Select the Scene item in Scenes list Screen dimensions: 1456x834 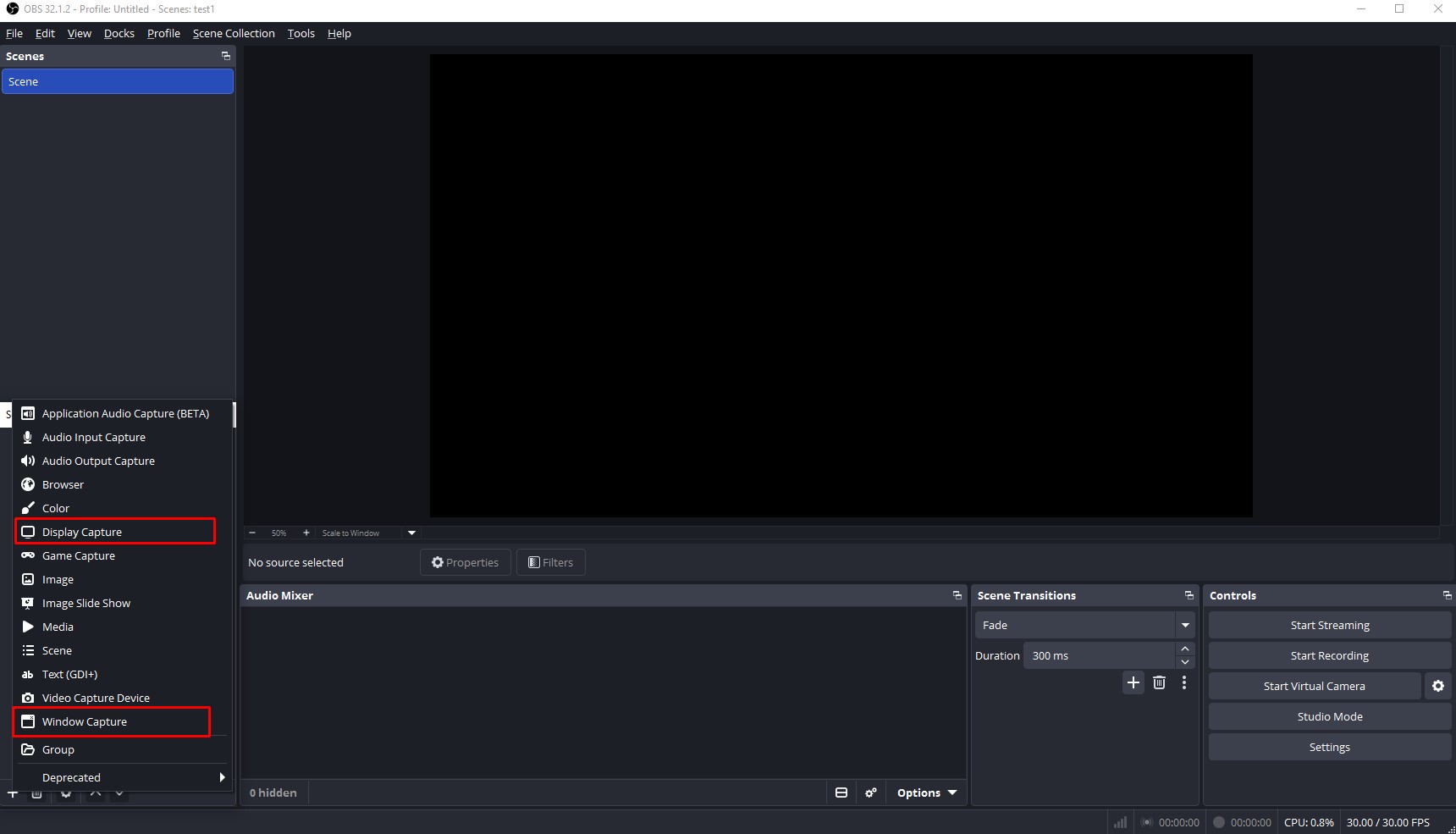point(118,81)
